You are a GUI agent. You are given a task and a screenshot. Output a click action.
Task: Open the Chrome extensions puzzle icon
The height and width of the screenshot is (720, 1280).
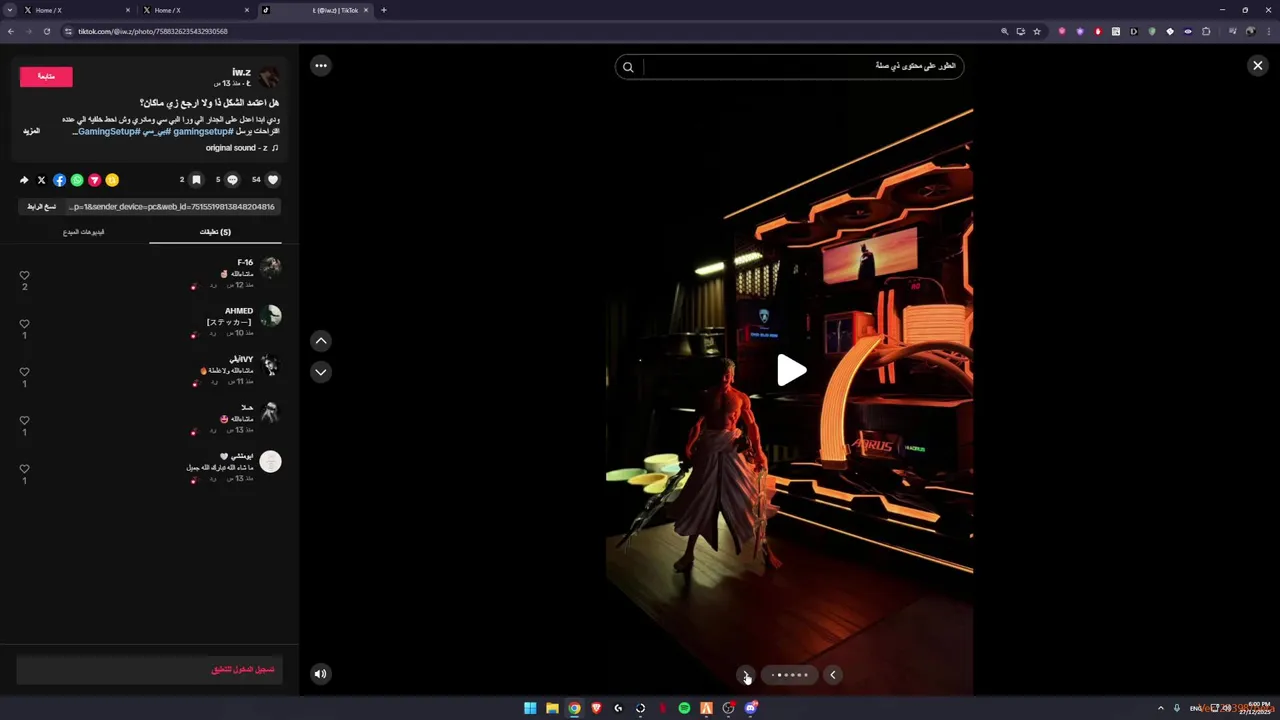coord(1206,31)
